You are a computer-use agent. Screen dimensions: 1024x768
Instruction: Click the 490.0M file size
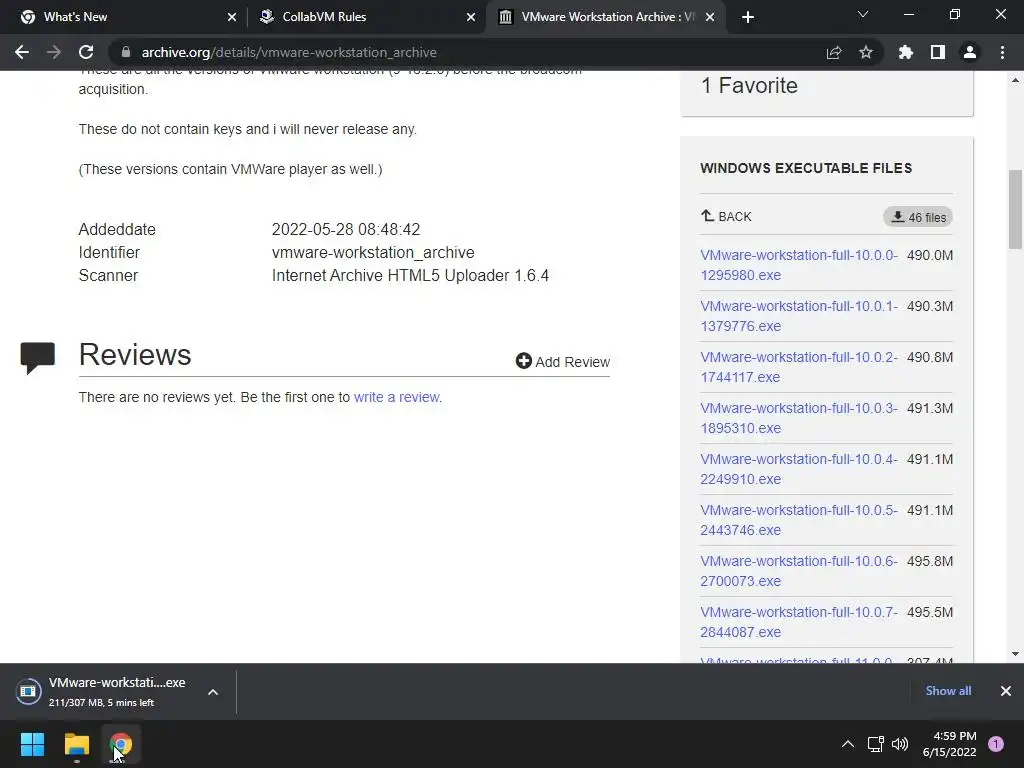[929, 255]
